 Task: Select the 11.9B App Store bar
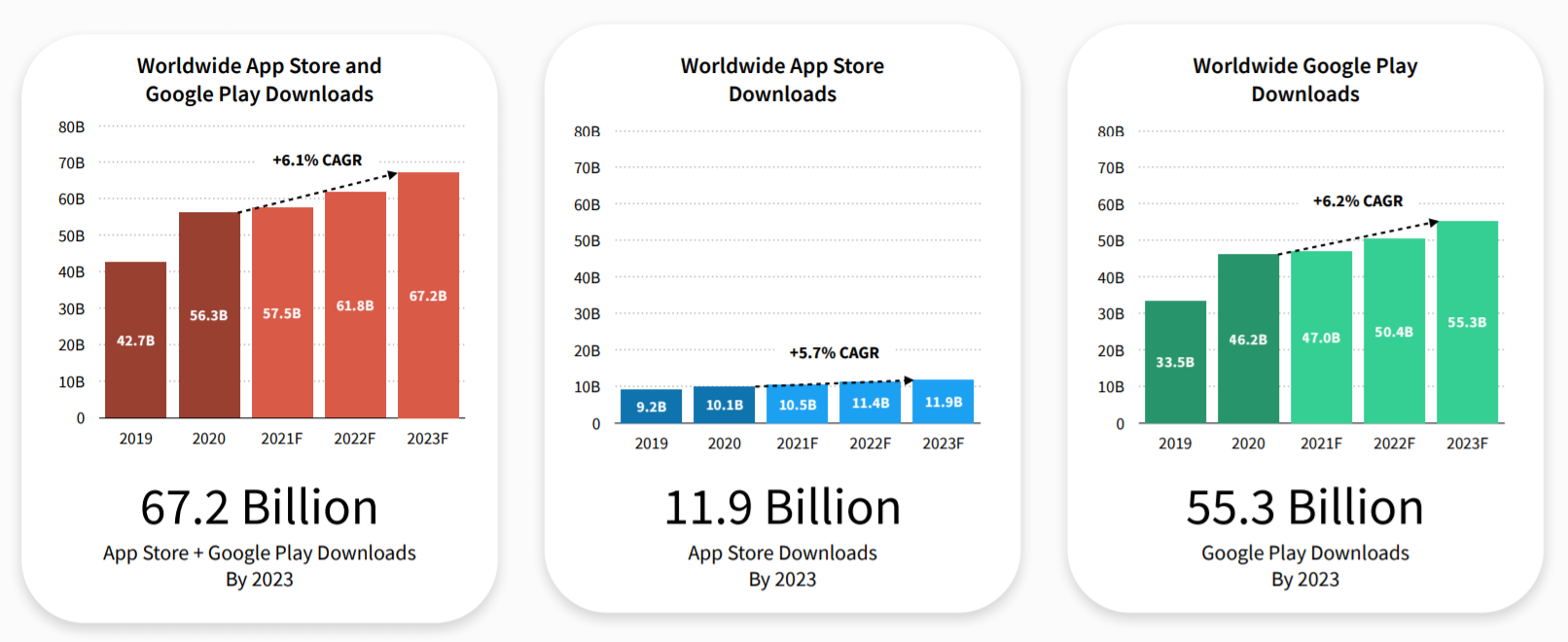point(944,401)
